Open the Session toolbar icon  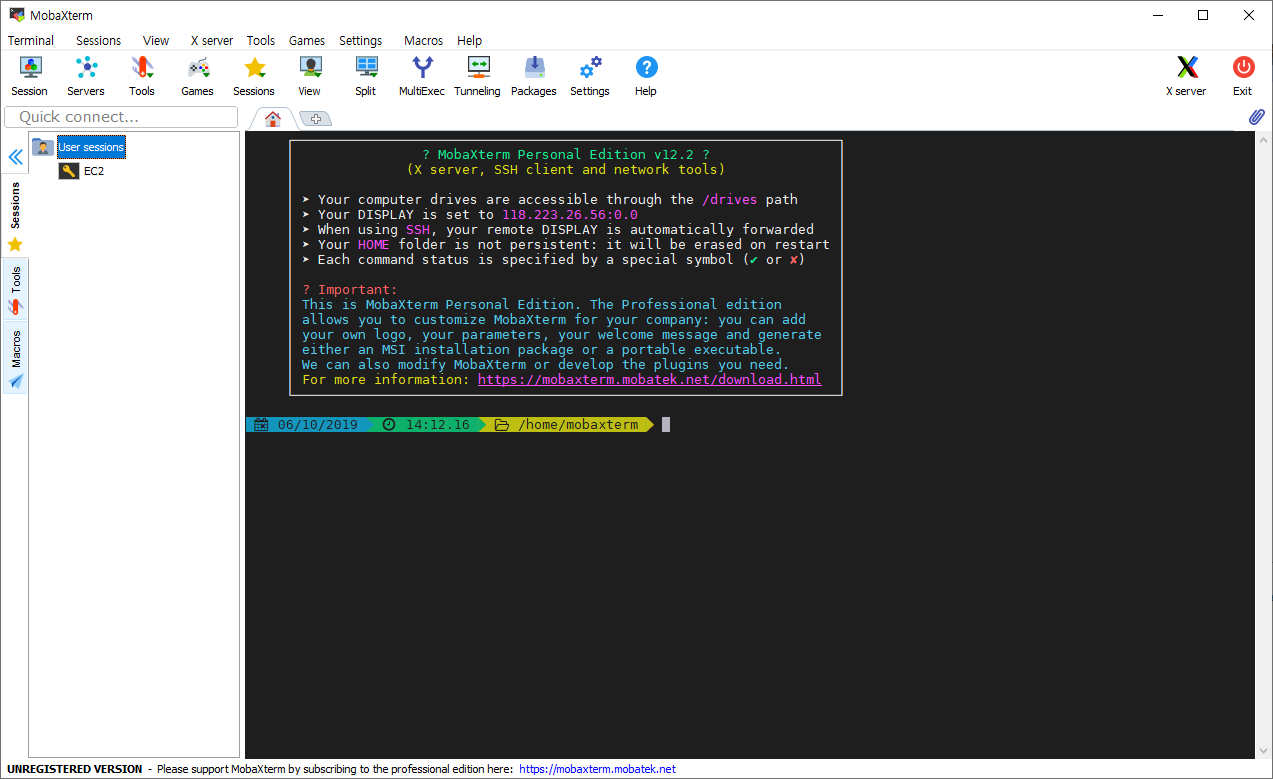[x=30, y=76]
